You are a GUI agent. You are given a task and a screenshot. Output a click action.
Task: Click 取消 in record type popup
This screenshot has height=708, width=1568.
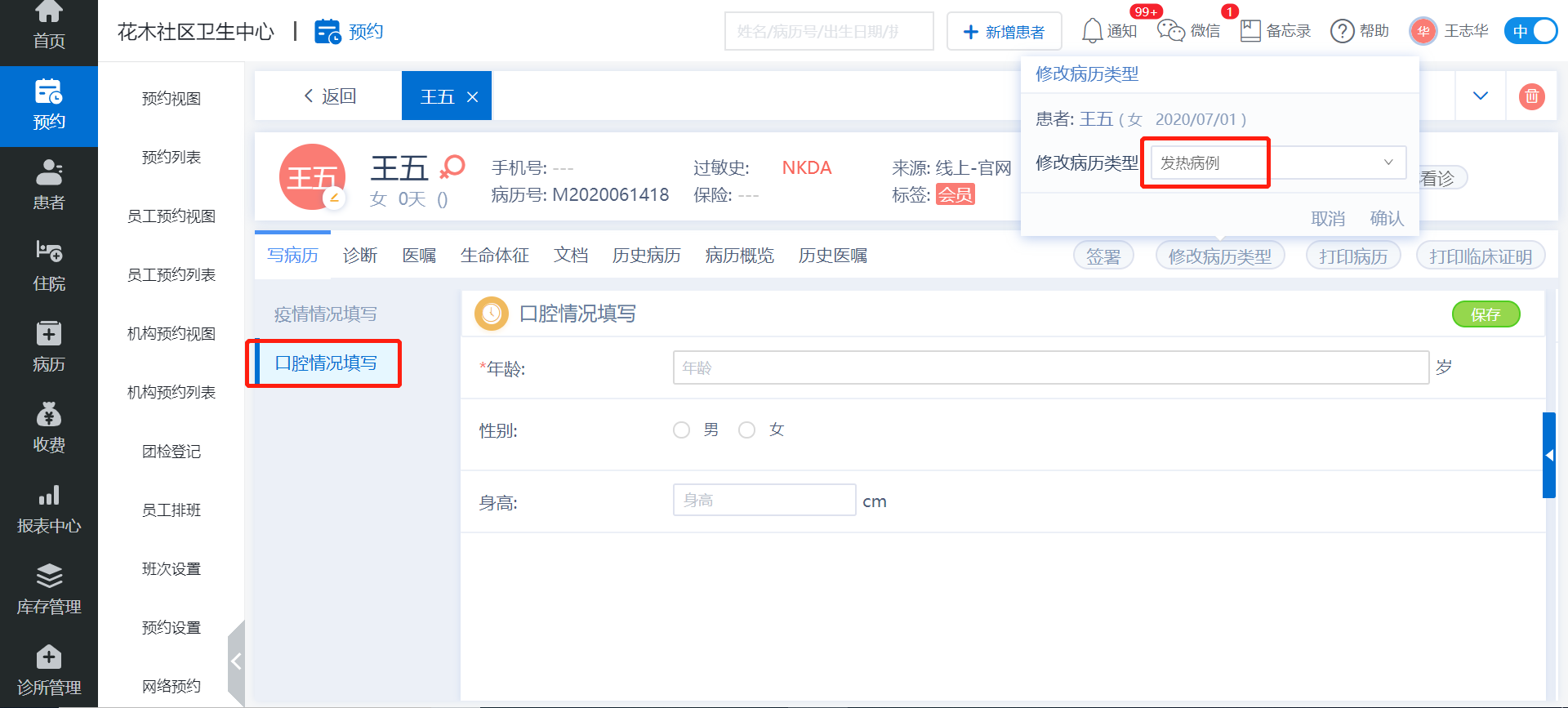[1328, 218]
